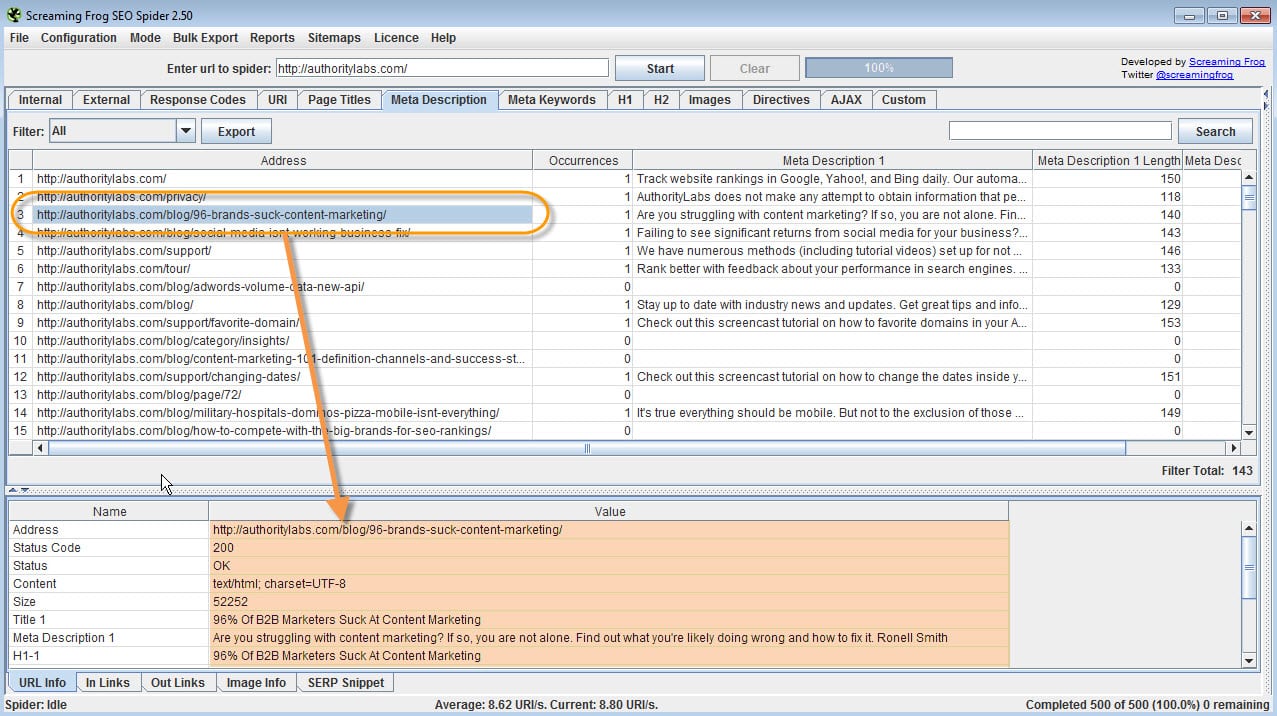
Task: Sort by the Occurrences column header
Action: [x=583, y=160]
